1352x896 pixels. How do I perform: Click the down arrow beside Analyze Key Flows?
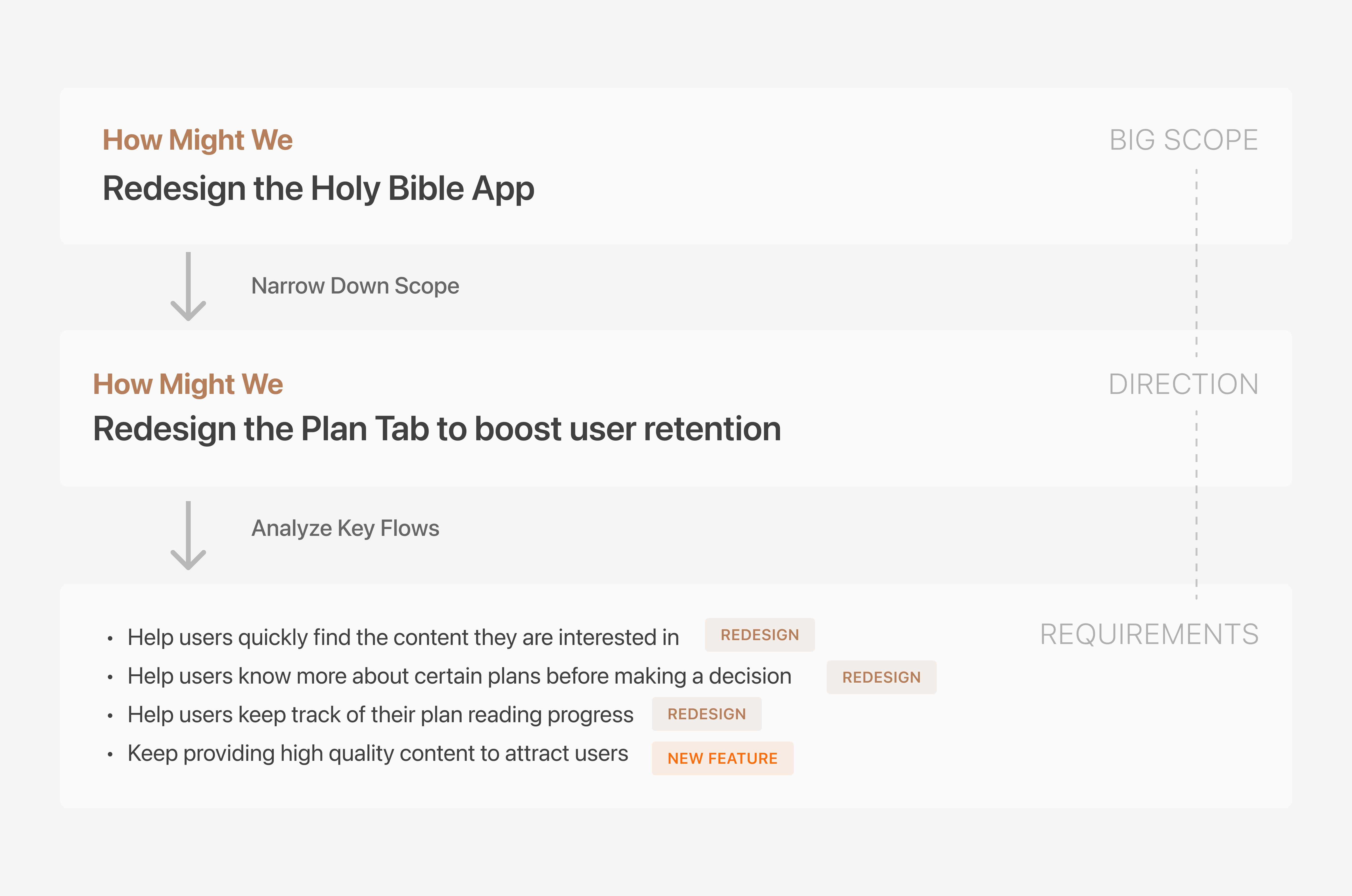pos(188,535)
